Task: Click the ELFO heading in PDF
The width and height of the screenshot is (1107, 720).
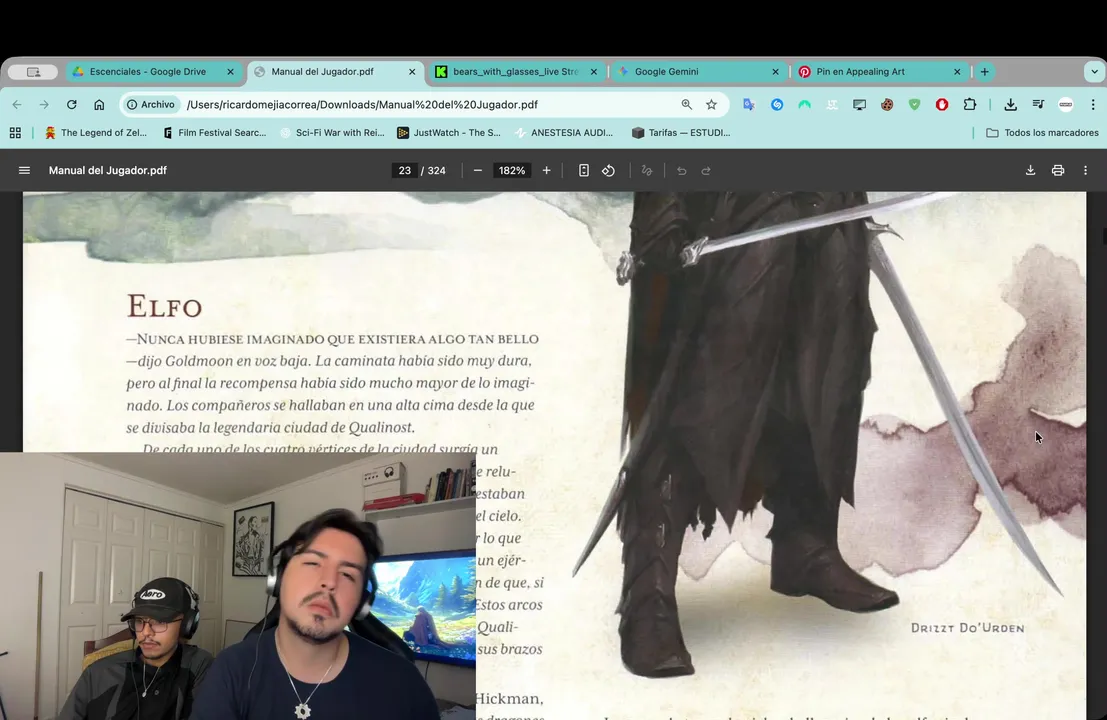Action: pos(164,306)
